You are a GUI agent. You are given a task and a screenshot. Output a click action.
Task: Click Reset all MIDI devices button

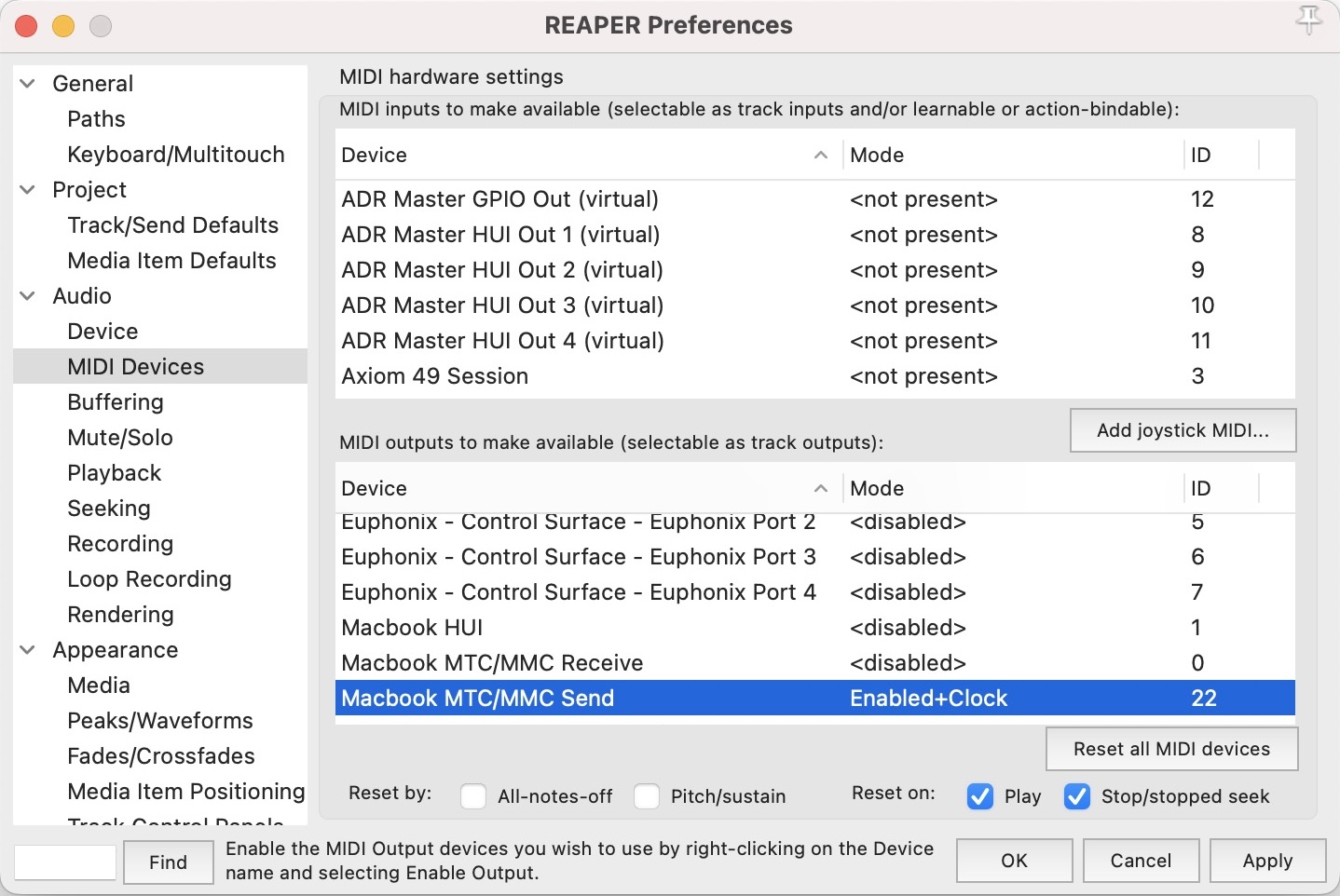(1172, 749)
